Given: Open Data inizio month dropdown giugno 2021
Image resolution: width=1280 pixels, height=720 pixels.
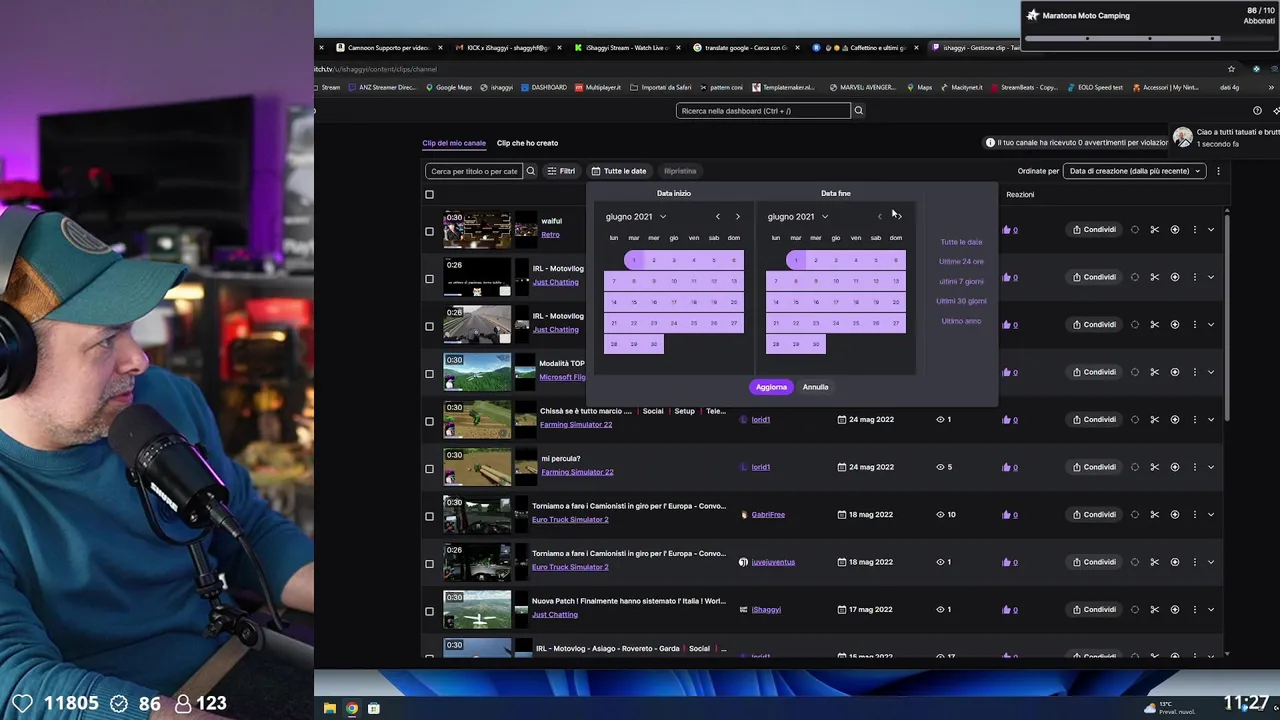Looking at the screenshot, I should (x=635, y=216).
